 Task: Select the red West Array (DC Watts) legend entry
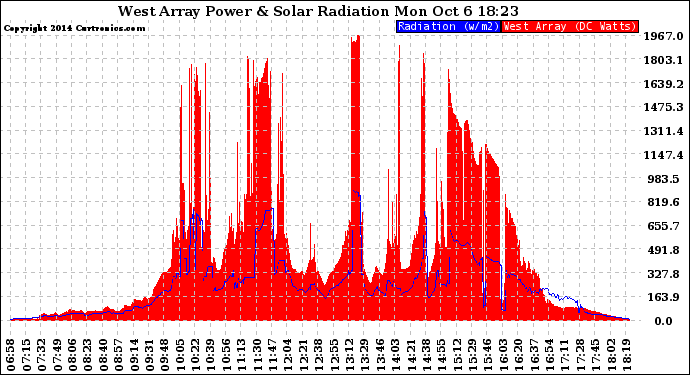point(570,26)
